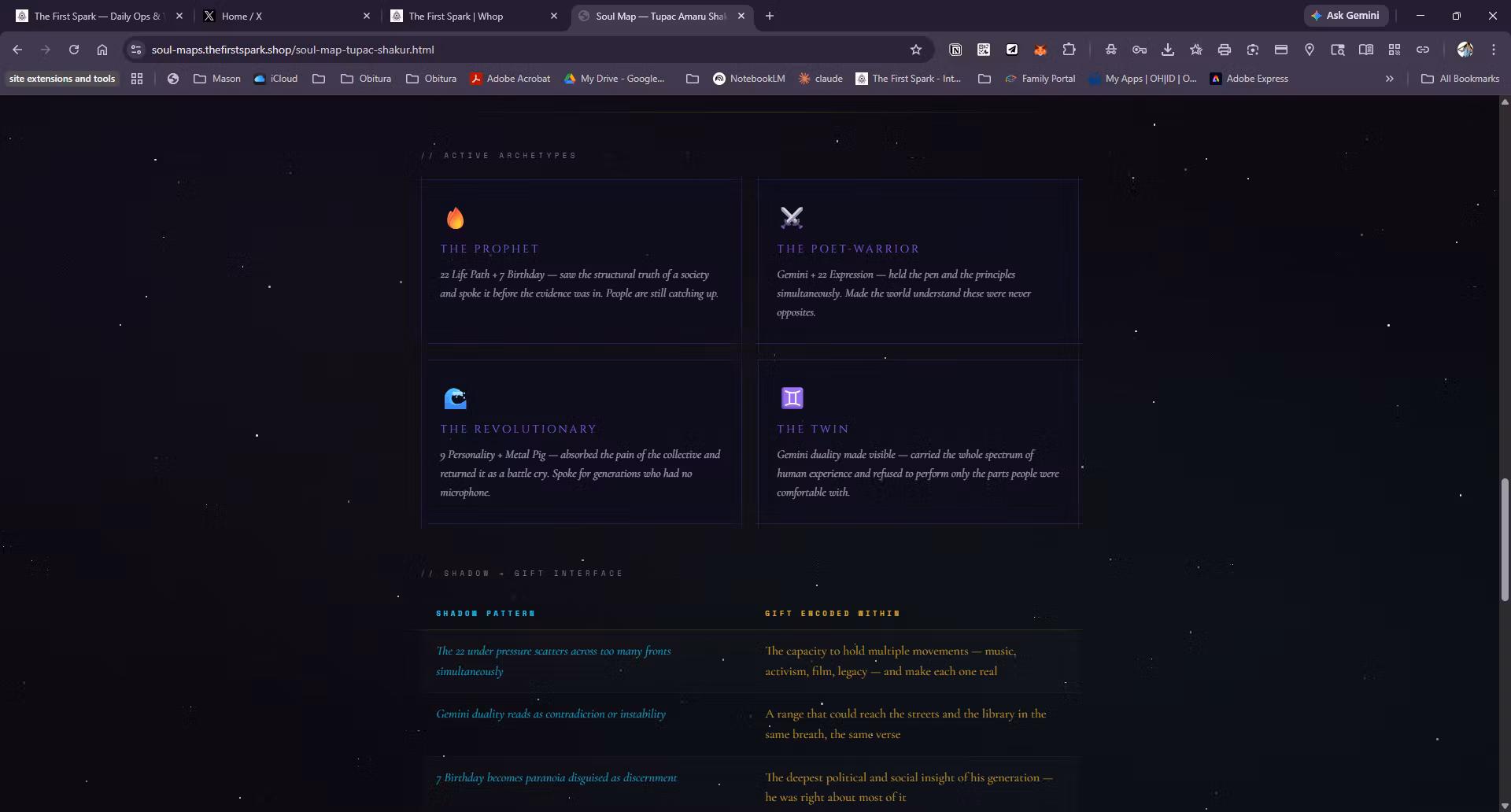The width and height of the screenshot is (1511, 812).
Task: Open The First Spark - Int... bookmark
Action: [908, 79]
